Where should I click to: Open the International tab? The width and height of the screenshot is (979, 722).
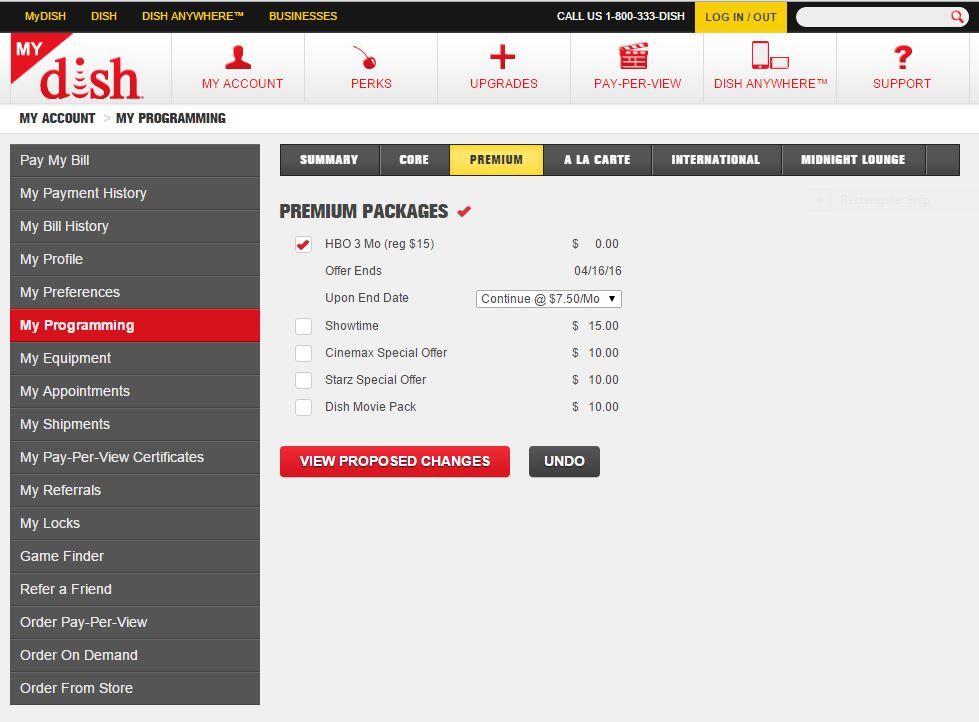716,160
